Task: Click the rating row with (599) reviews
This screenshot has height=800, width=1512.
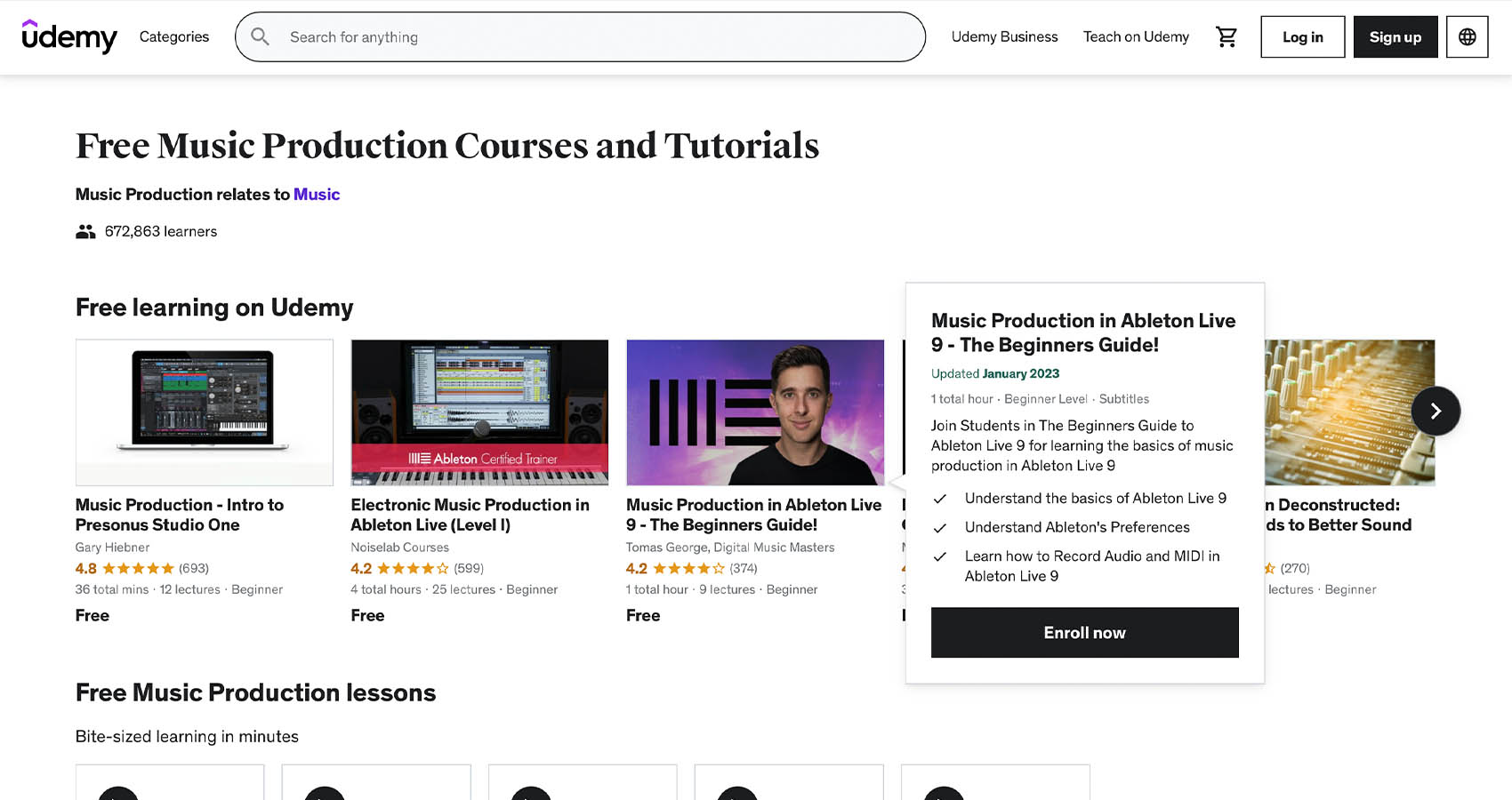Action: pyautogui.click(x=417, y=568)
